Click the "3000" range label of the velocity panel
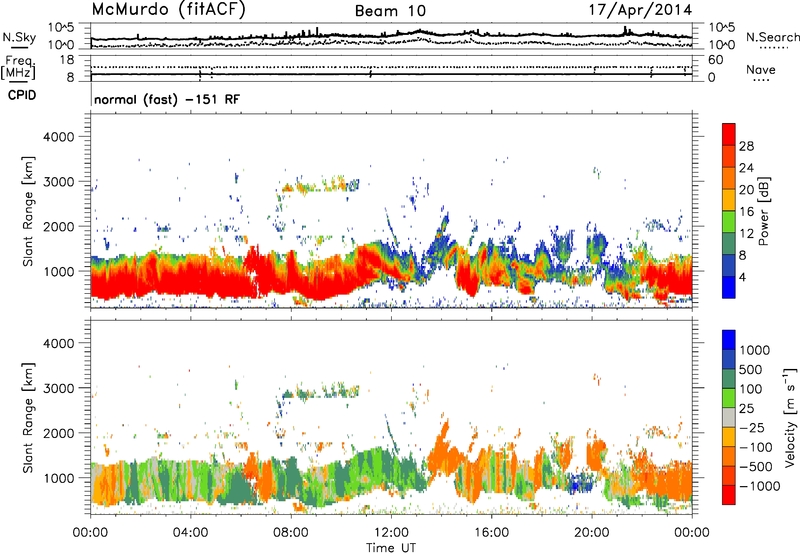Image resolution: width=800 pixels, height=554 pixels. 58,388
